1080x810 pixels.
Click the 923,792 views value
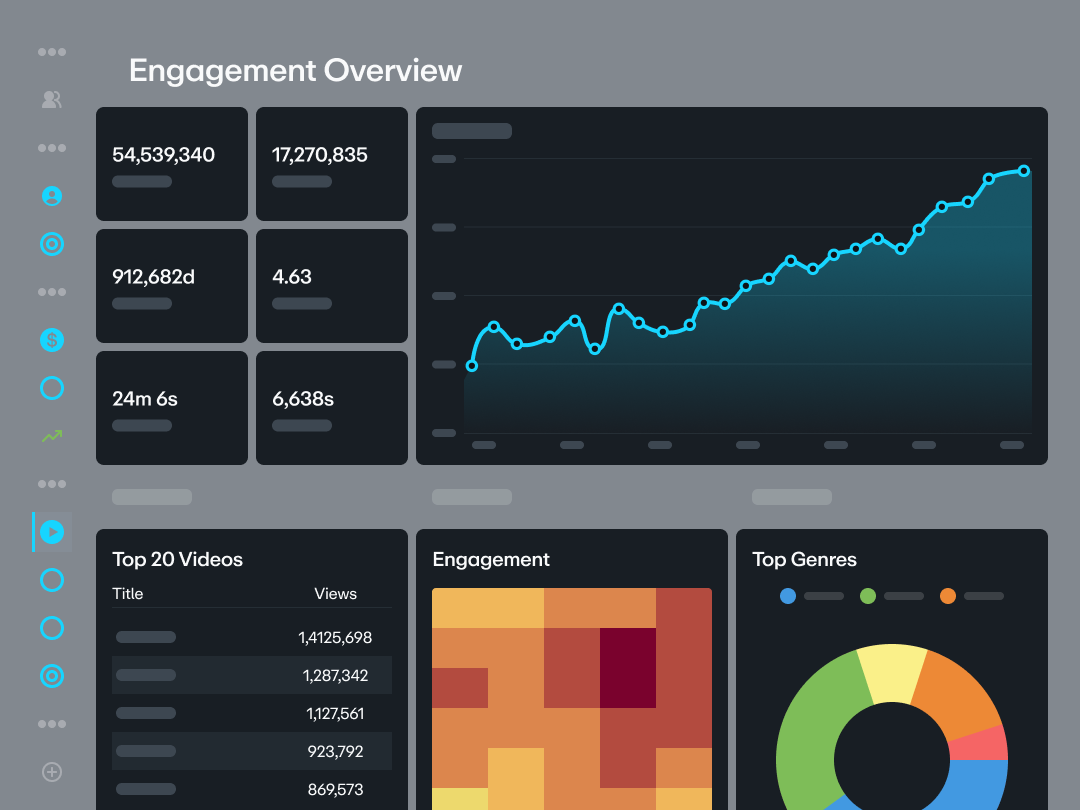coord(335,751)
